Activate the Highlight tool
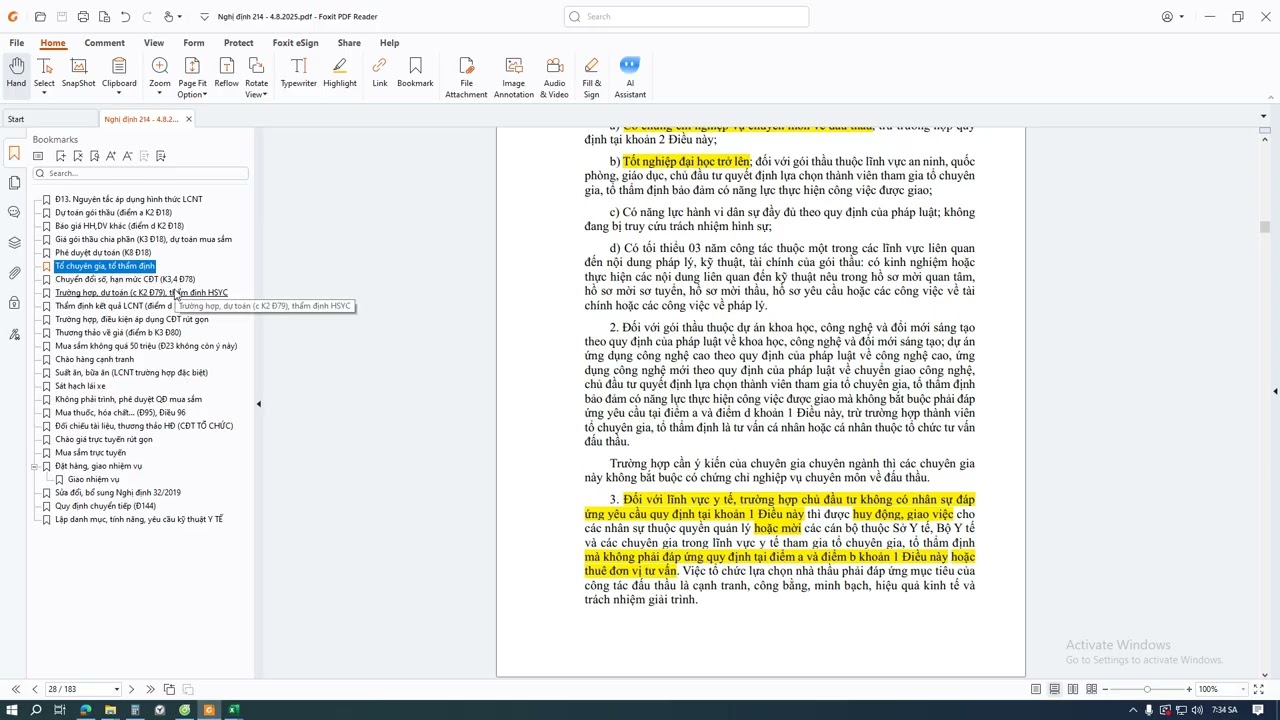 tap(340, 73)
